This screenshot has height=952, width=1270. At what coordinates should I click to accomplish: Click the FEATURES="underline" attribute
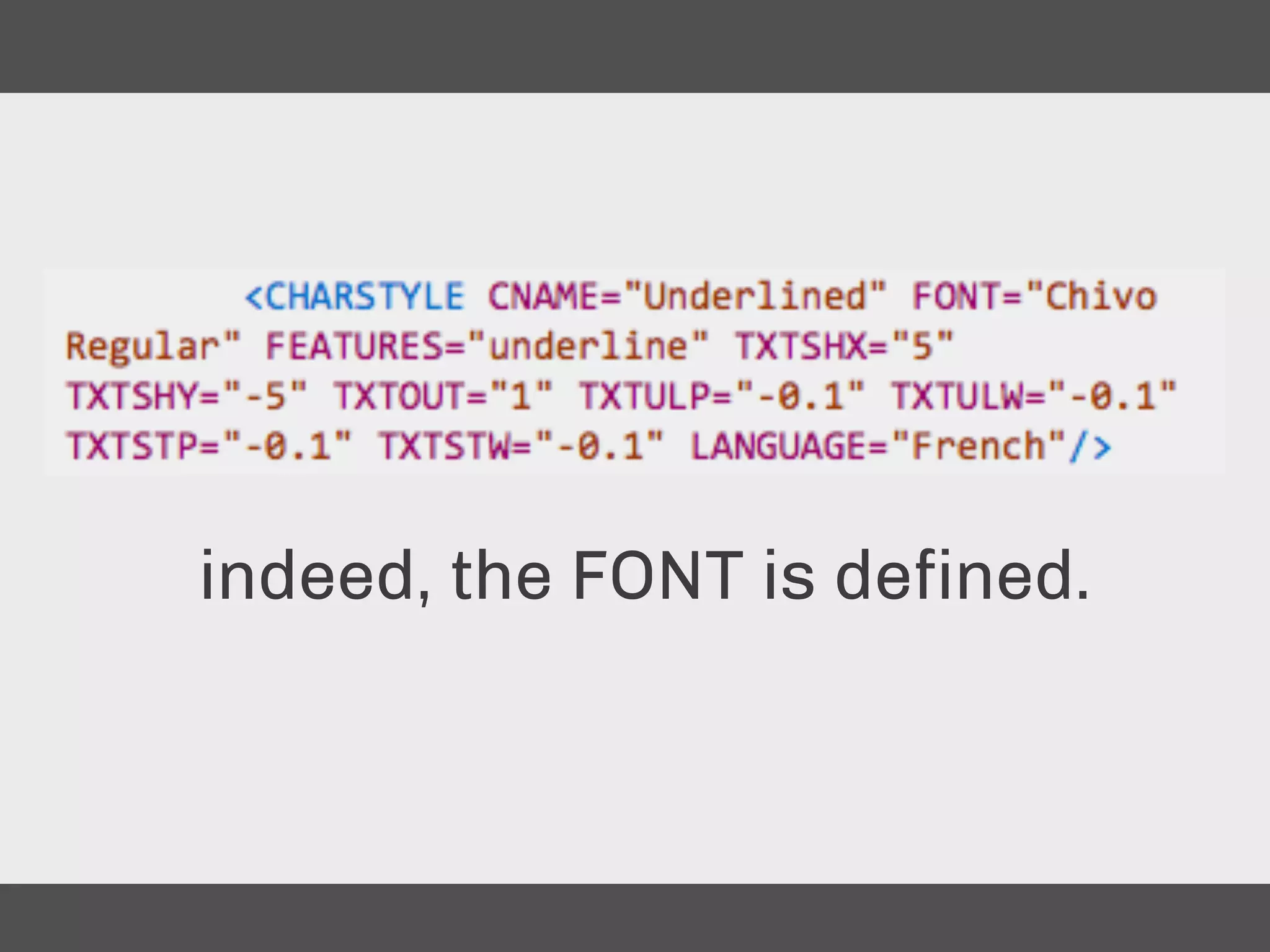coord(487,346)
